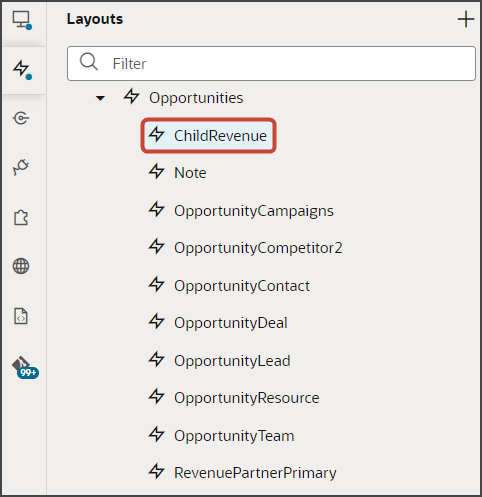Select the ChildRevenue layout

pos(208,136)
